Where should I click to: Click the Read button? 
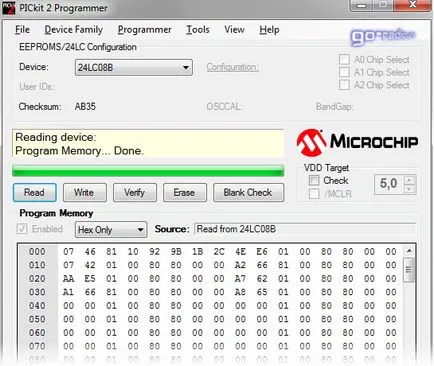(x=35, y=192)
